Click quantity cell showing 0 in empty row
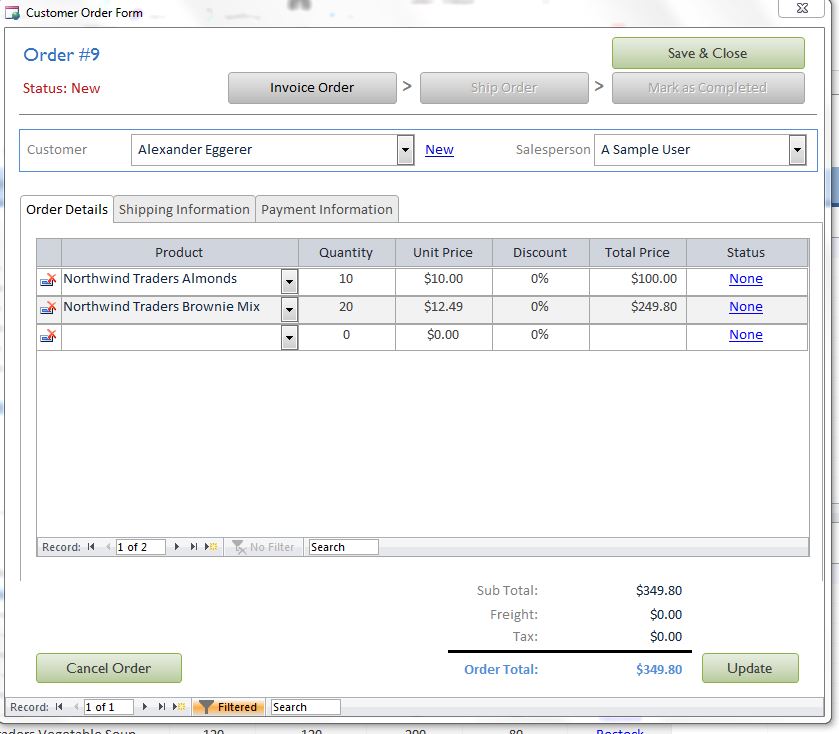This screenshot has height=734, width=839. [x=346, y=337]
